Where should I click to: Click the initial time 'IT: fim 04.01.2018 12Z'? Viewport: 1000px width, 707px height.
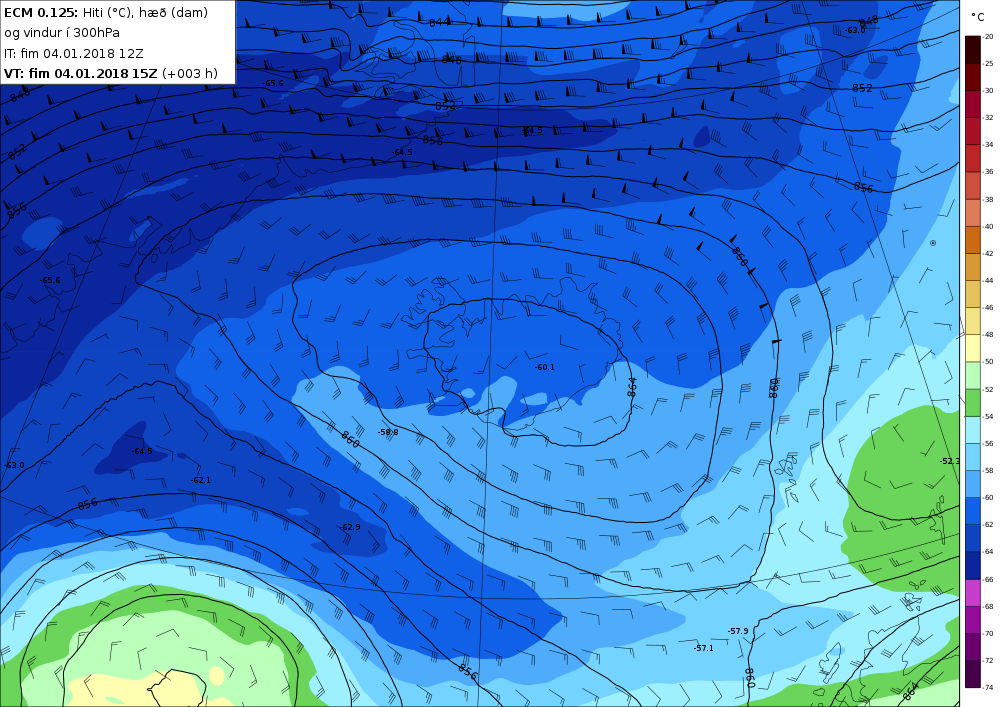pyautogui.click(x=74, y=53)
